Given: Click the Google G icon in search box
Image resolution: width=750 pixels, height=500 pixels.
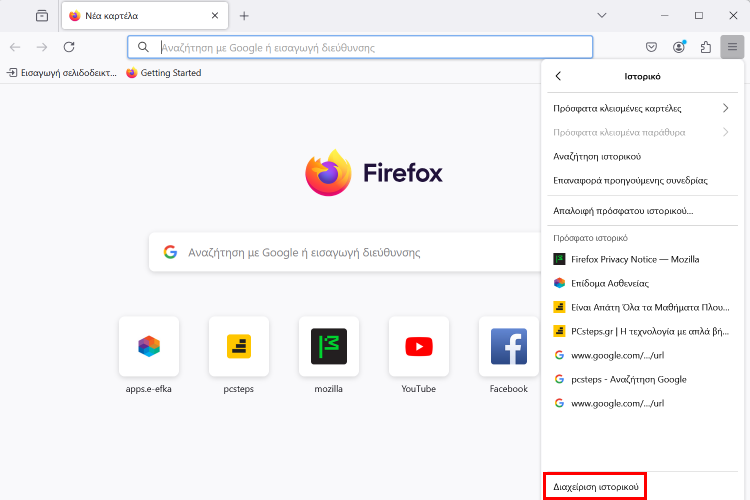Looking at the screenshot, I should [170, 252].
